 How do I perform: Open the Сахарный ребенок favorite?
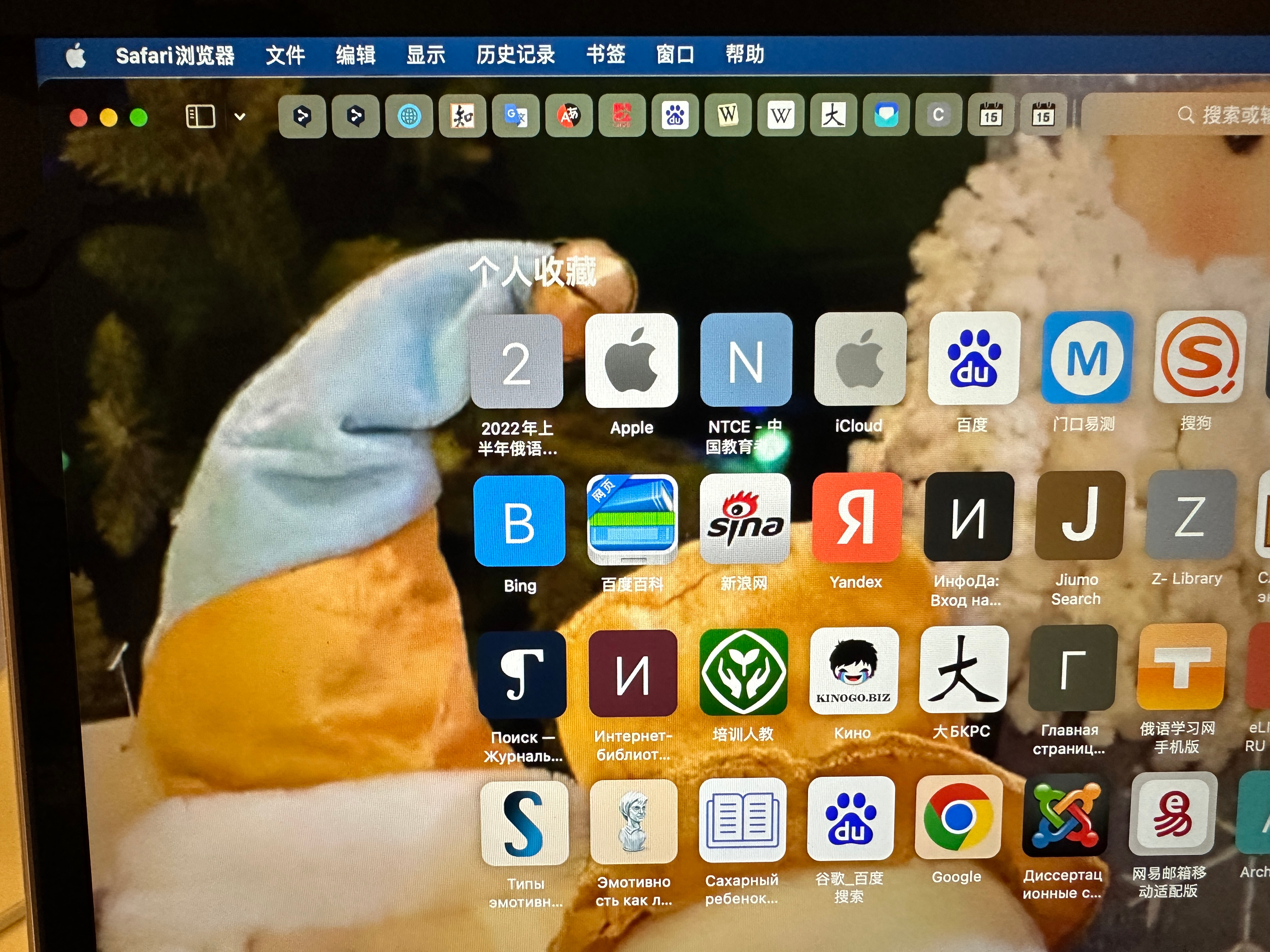point(743,820)
